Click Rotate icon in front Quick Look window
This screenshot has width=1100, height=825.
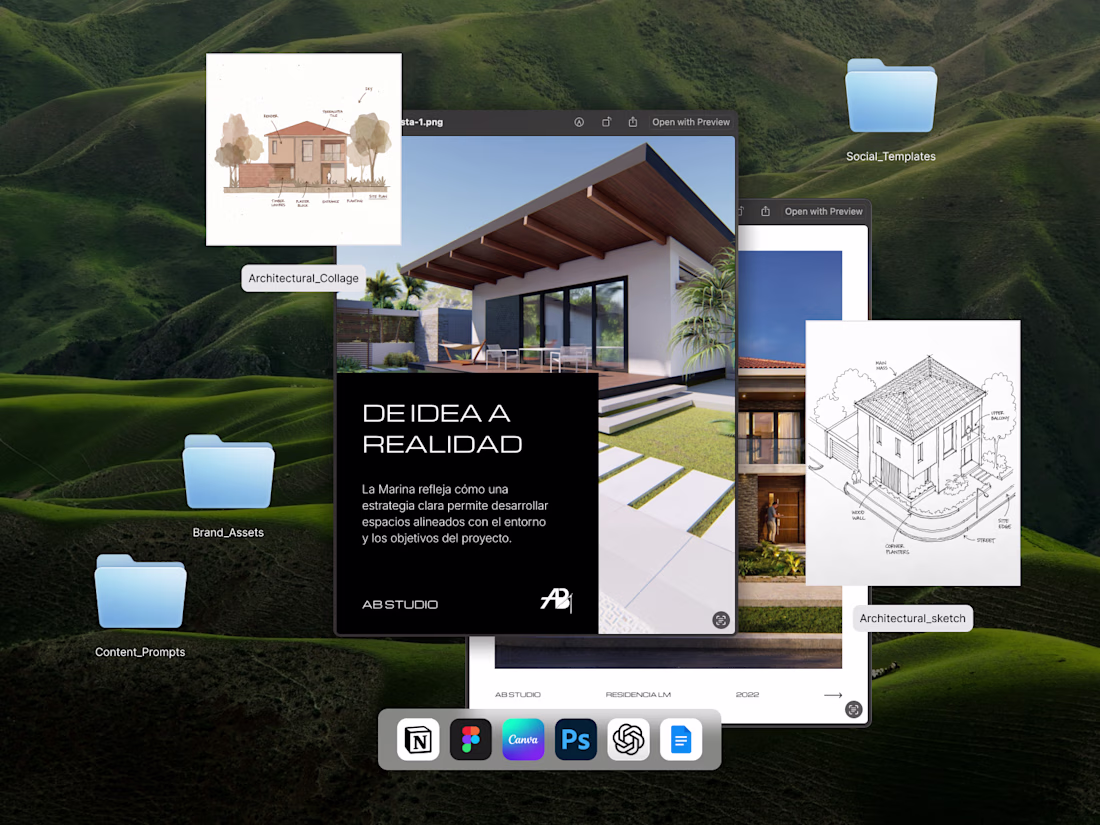click(x=606, y=122)
